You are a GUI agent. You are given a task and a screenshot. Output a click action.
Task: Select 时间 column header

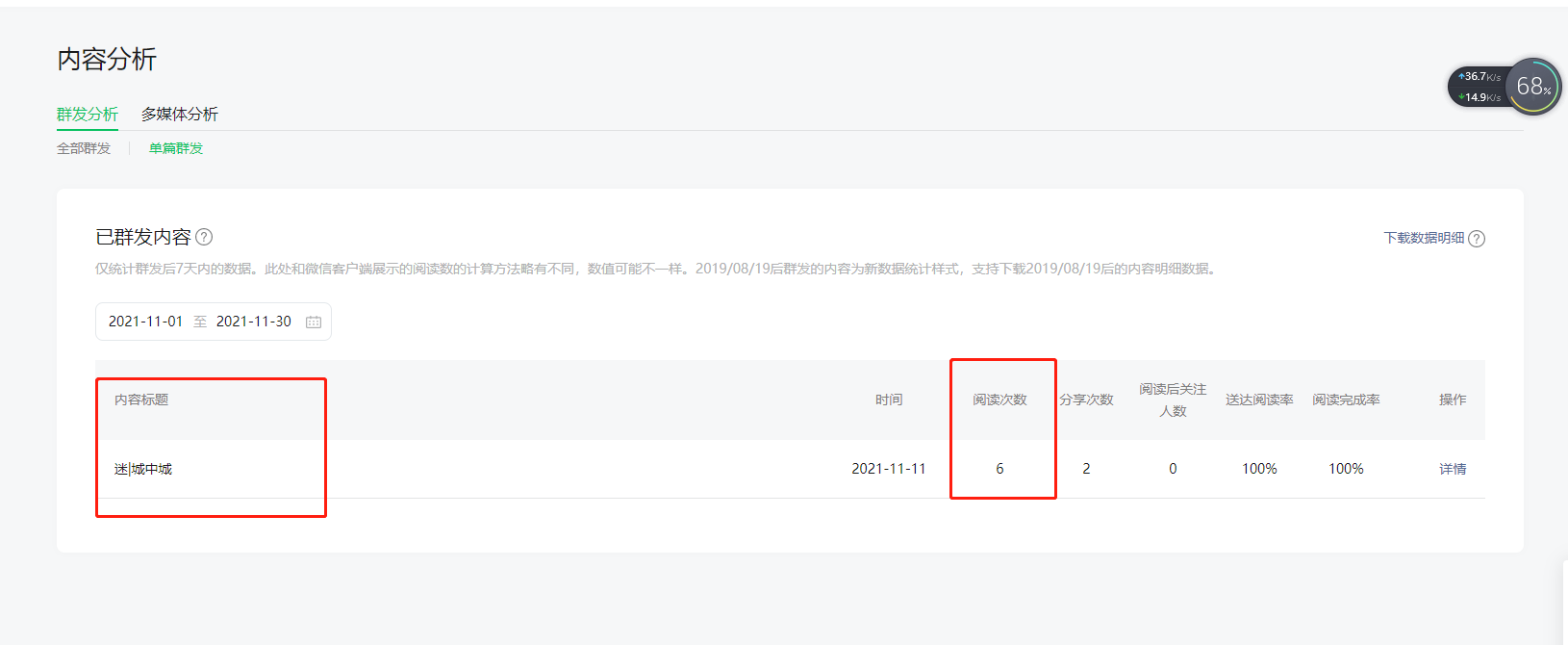coord(889,400)
